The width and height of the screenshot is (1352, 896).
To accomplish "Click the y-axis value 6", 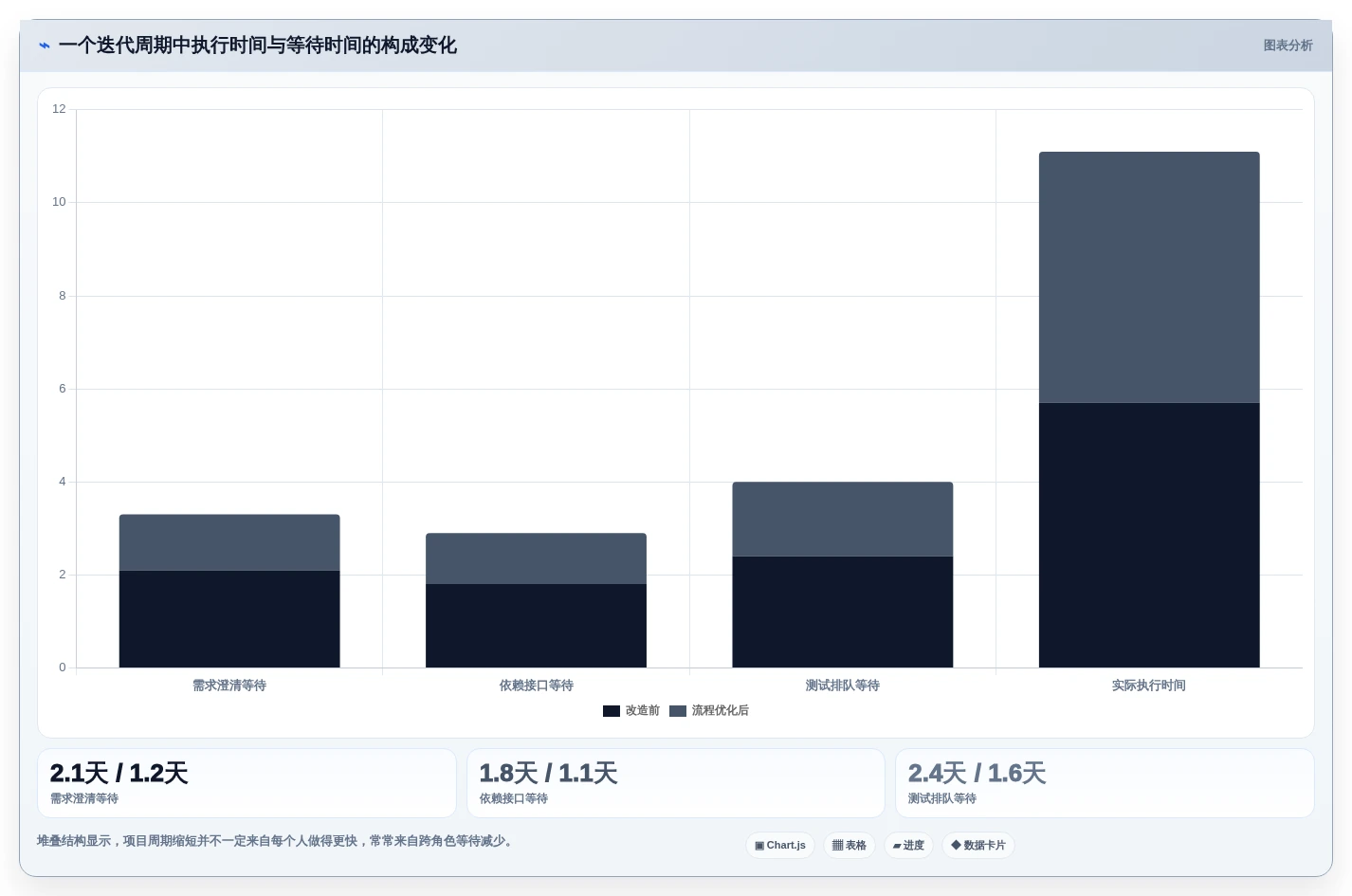I will click(63, 389).
